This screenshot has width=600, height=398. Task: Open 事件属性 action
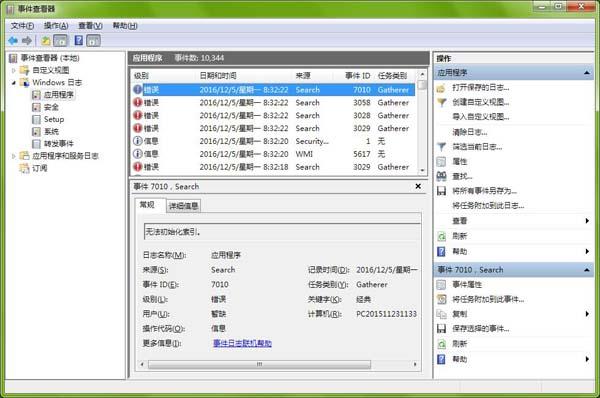tap(467, 284)
